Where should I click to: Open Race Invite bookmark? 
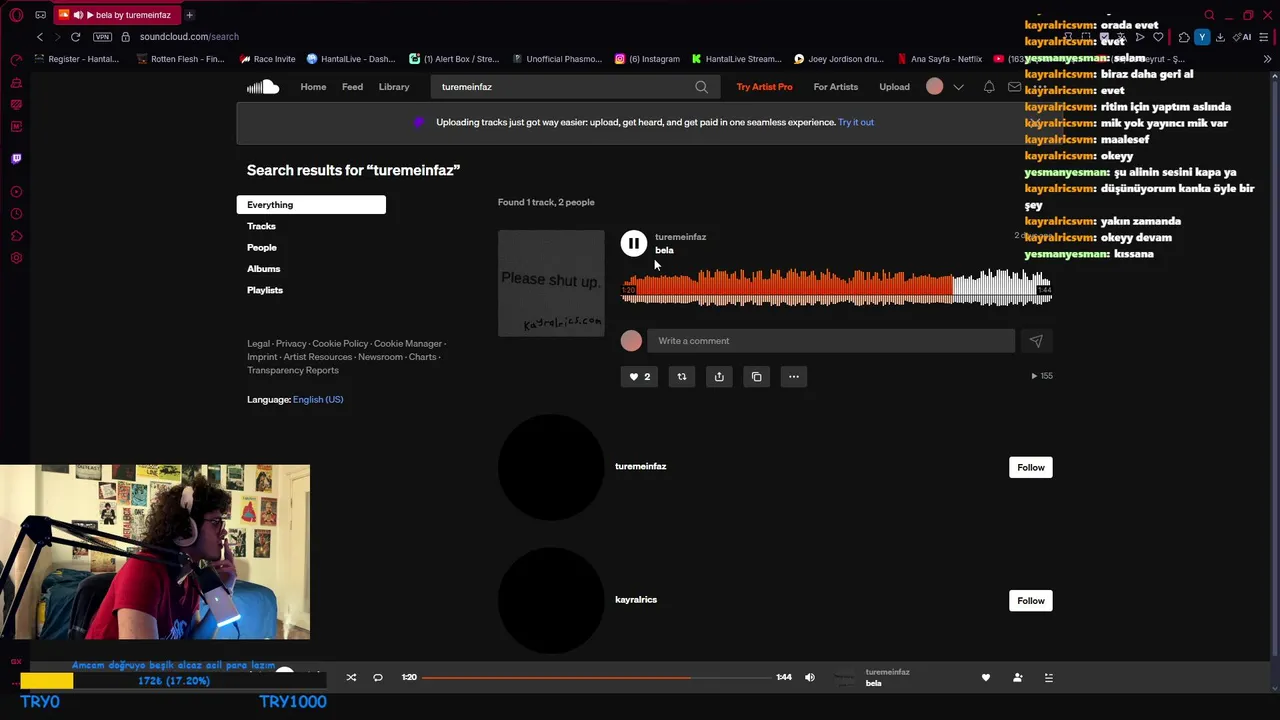point(267,59)
